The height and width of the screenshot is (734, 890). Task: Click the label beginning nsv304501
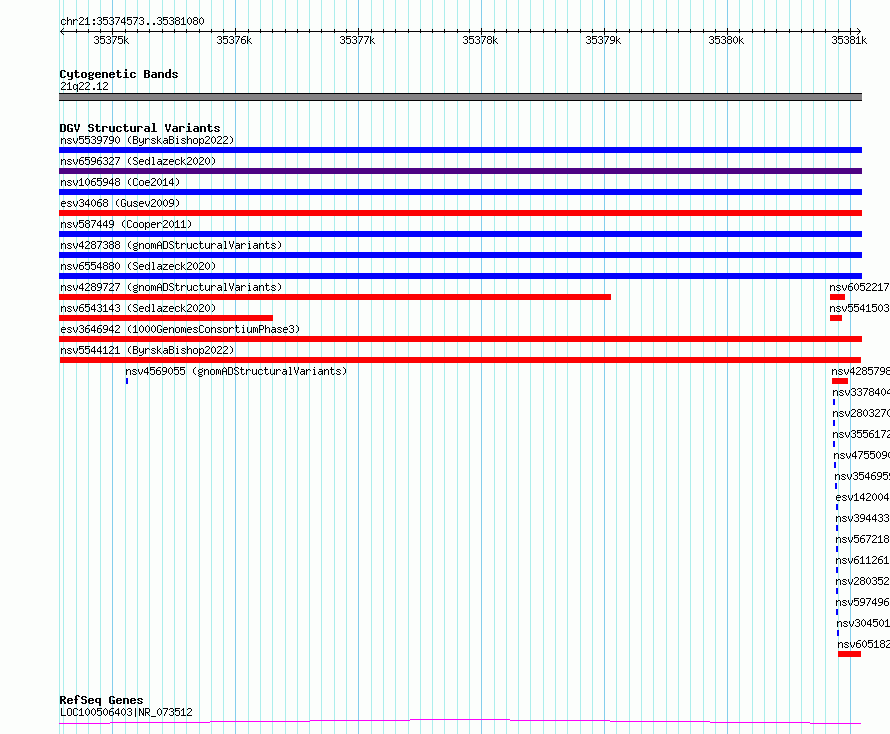point(863,623)
